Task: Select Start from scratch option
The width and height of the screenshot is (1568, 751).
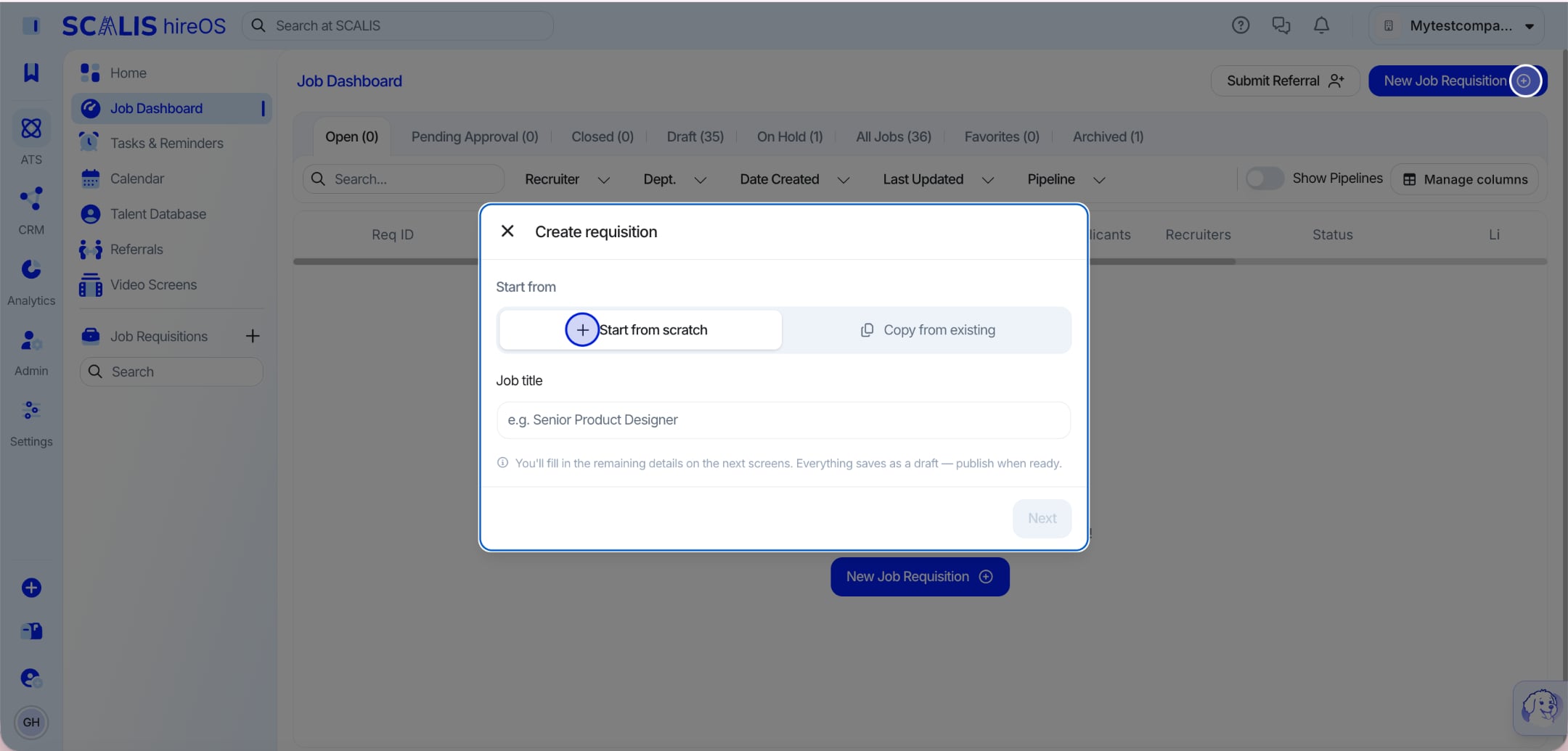Action: pyautogui.click(x=640, y=330)
